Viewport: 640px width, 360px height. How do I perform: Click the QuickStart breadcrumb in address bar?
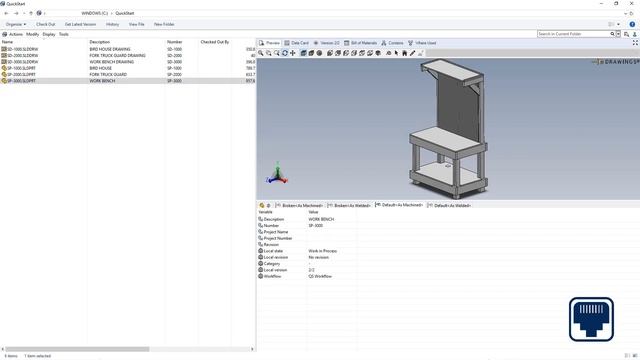pos(125,13)
